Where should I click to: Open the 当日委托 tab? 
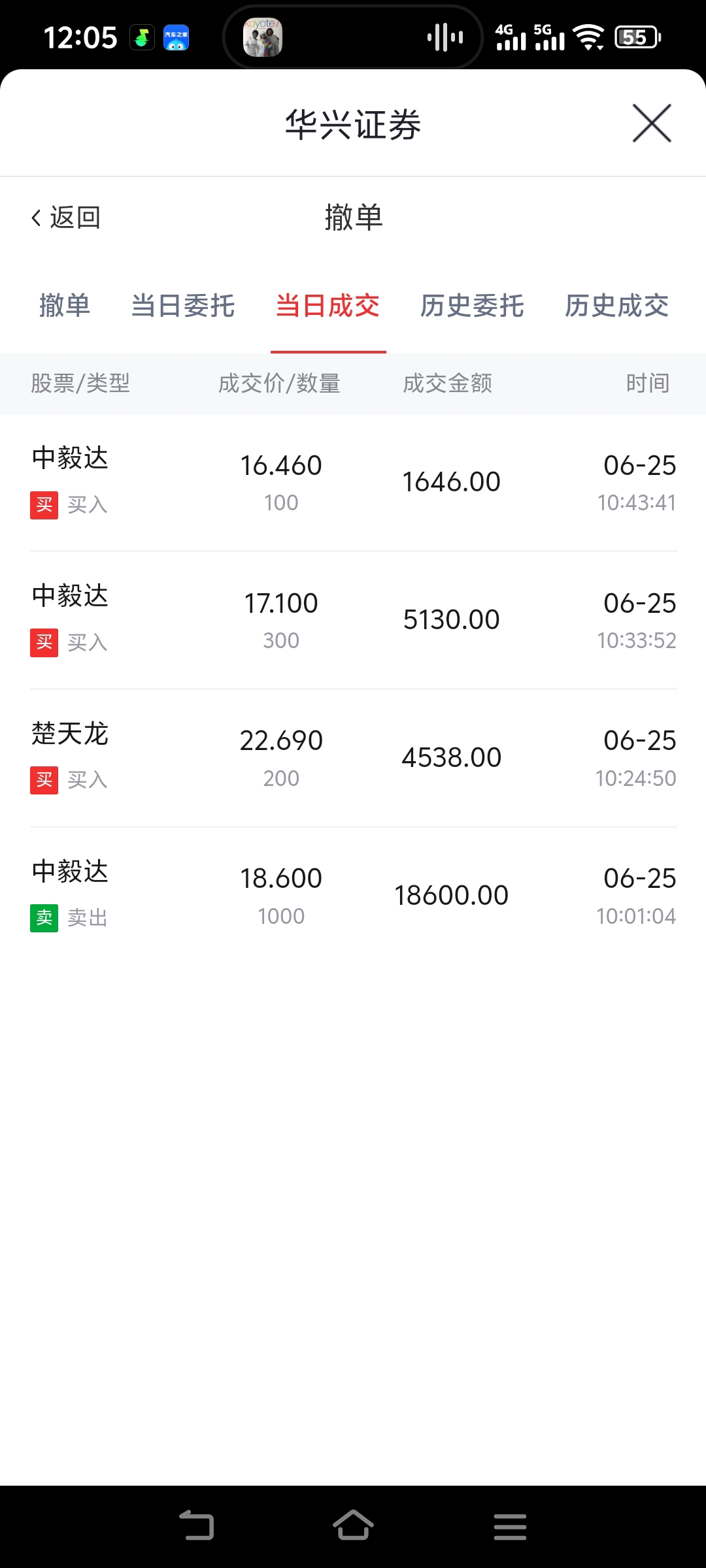tap(183, 306)
